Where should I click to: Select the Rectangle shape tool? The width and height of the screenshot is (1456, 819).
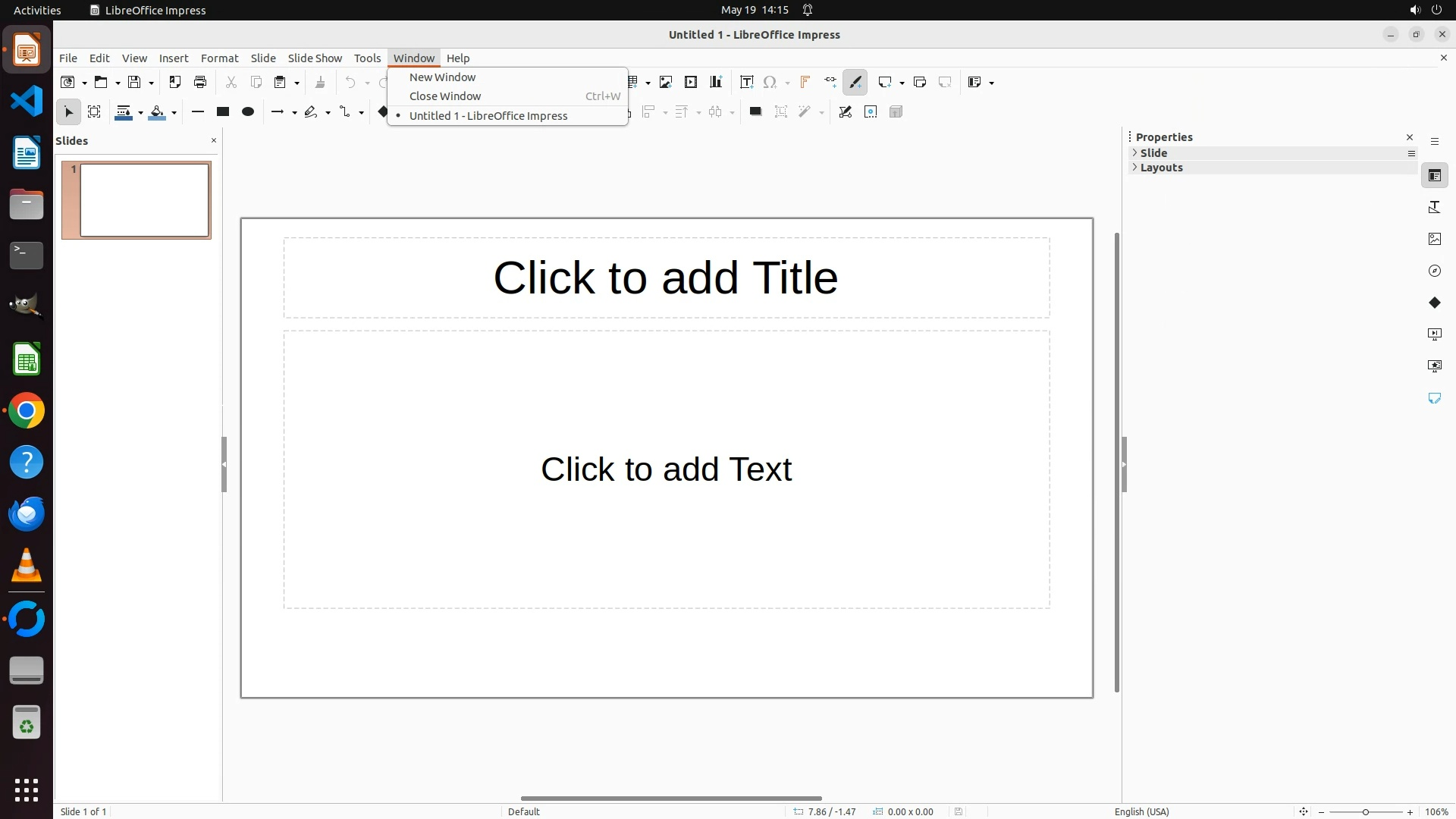tap(223, 112)
